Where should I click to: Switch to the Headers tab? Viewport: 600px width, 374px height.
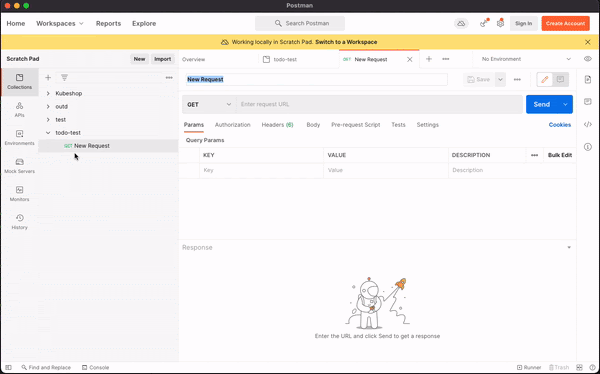tap(277, 125)
